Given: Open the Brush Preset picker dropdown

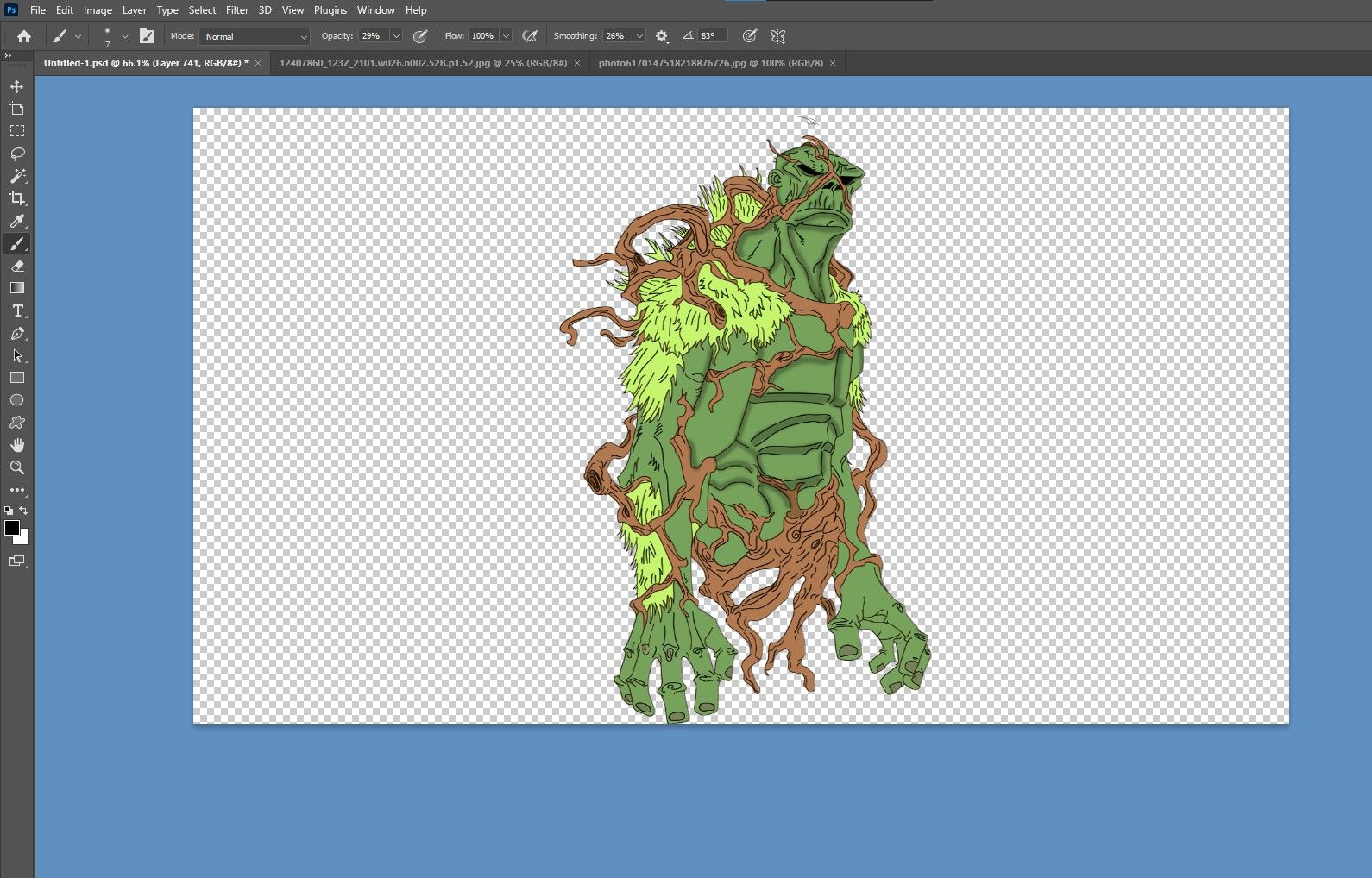Looking at the screenshot, I should click(125, 36).
